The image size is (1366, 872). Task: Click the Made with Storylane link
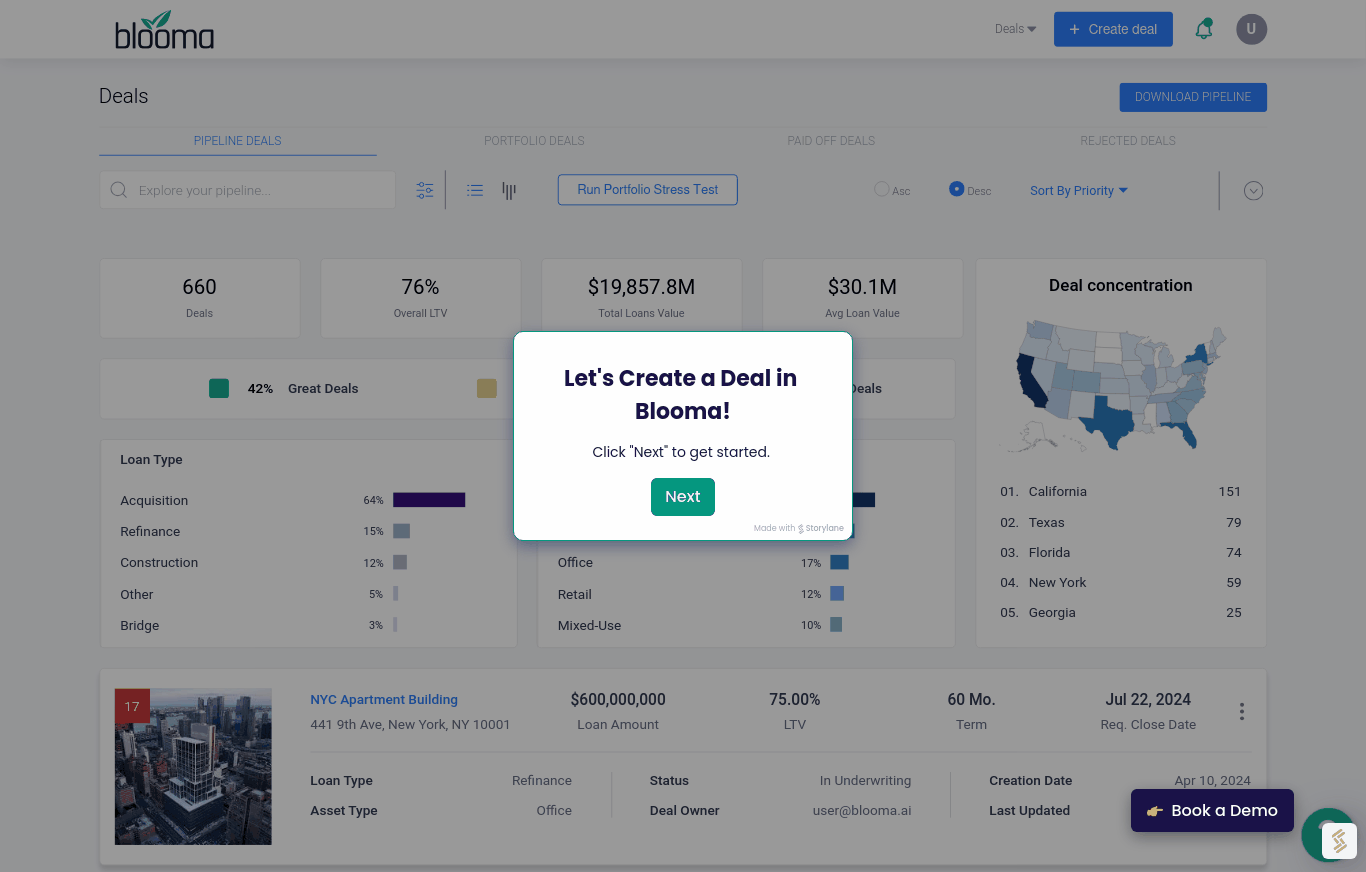tap(799, 528)
